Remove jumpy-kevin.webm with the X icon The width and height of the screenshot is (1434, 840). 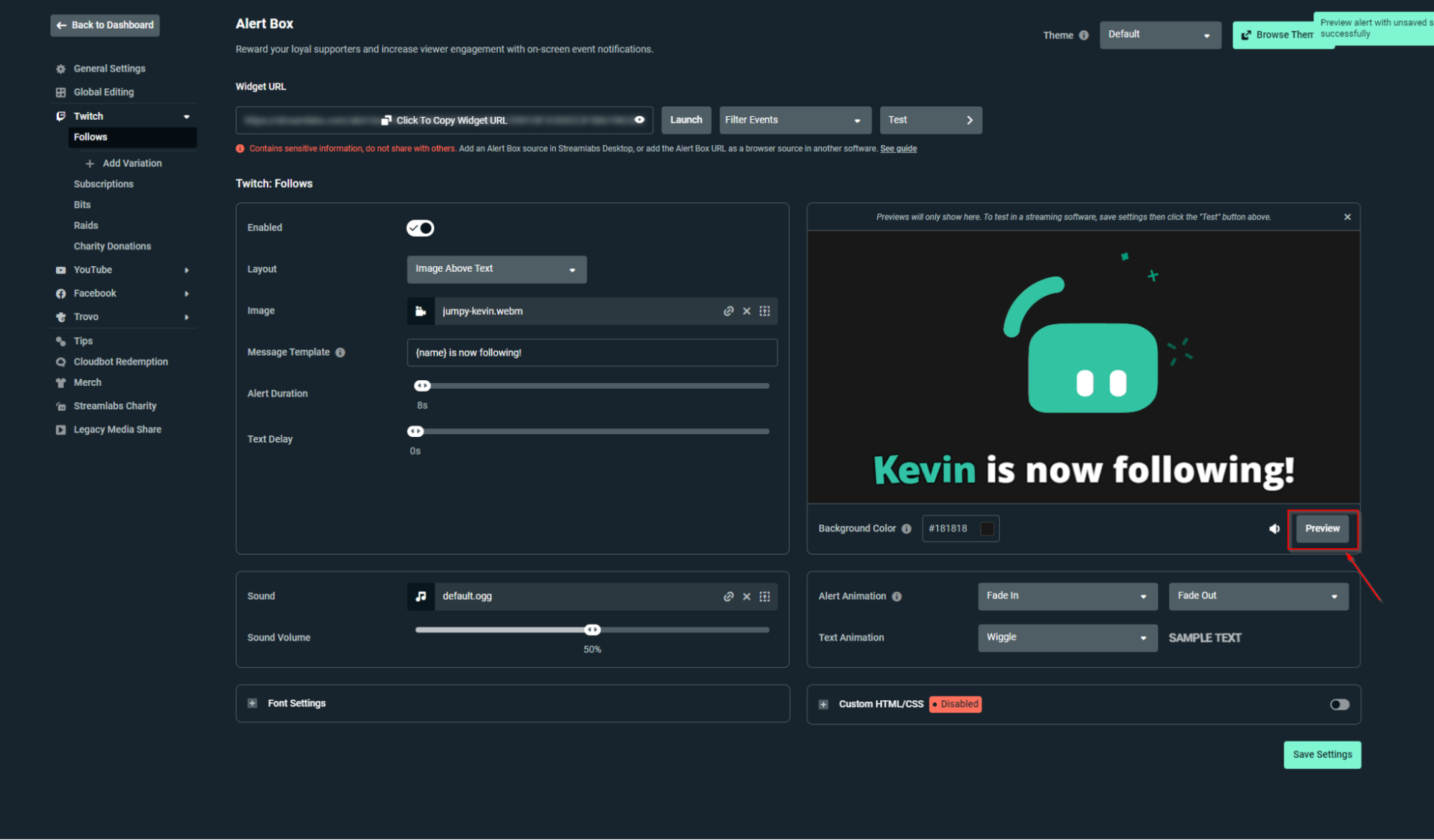click(746, 311)
